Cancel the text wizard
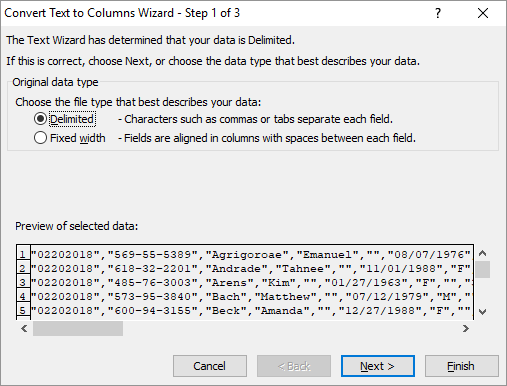 click(210, 366)
